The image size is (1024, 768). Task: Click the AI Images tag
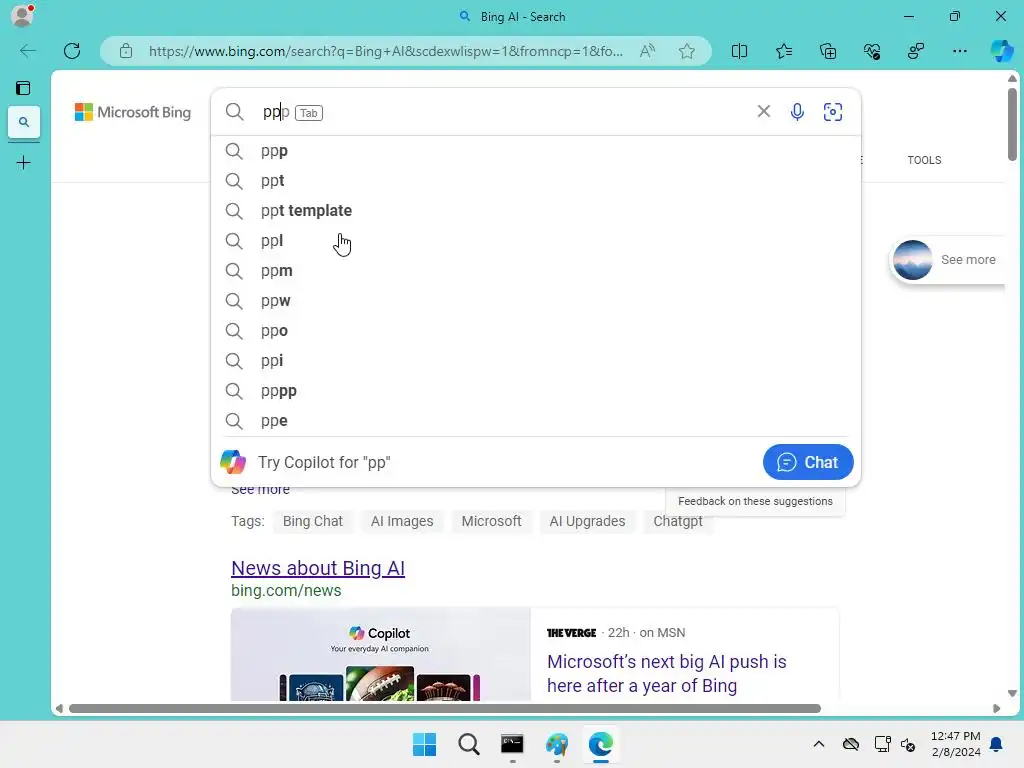[x=402, y=521]
